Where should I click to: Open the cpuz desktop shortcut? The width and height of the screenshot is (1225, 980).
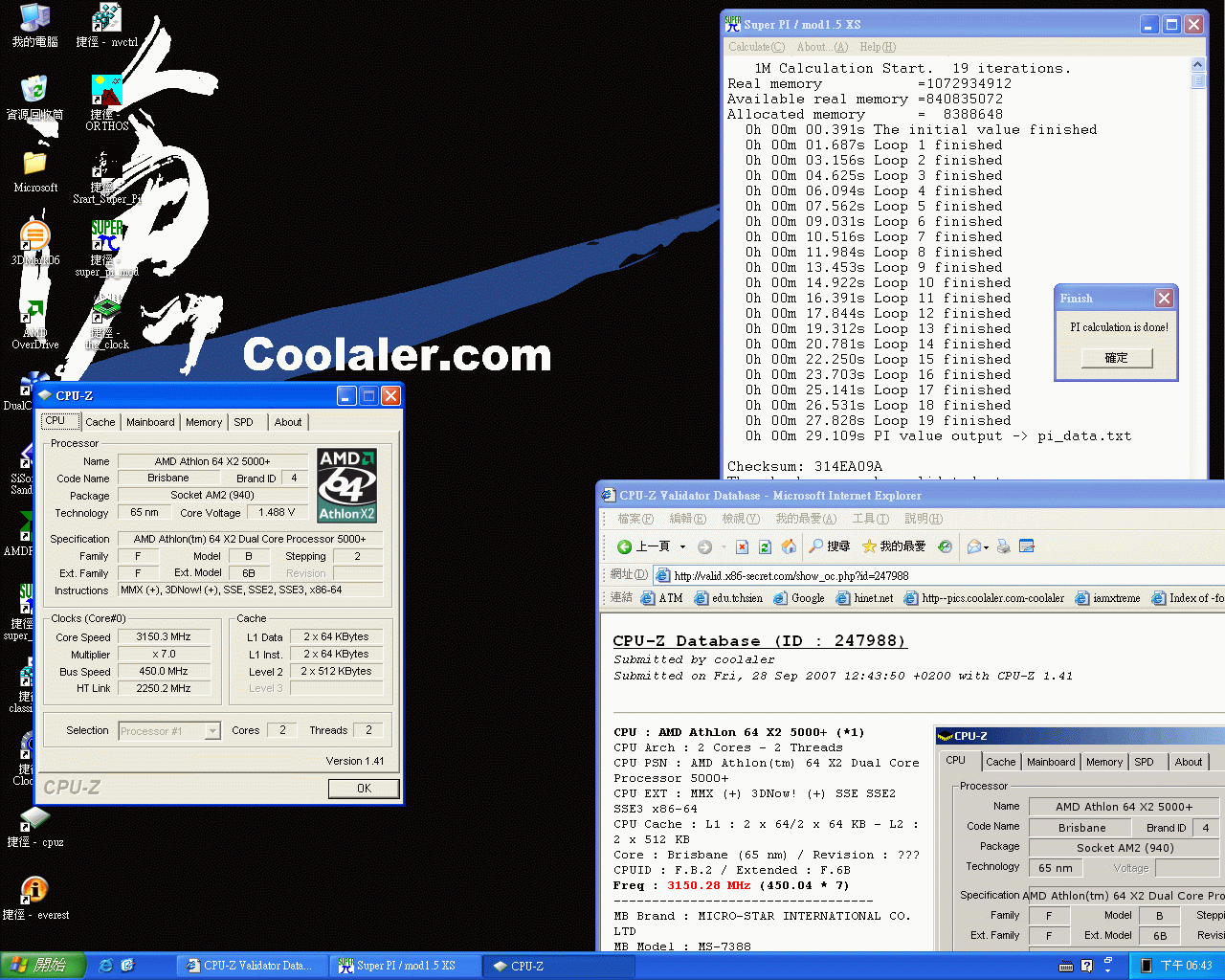click(x=34, y=825)
